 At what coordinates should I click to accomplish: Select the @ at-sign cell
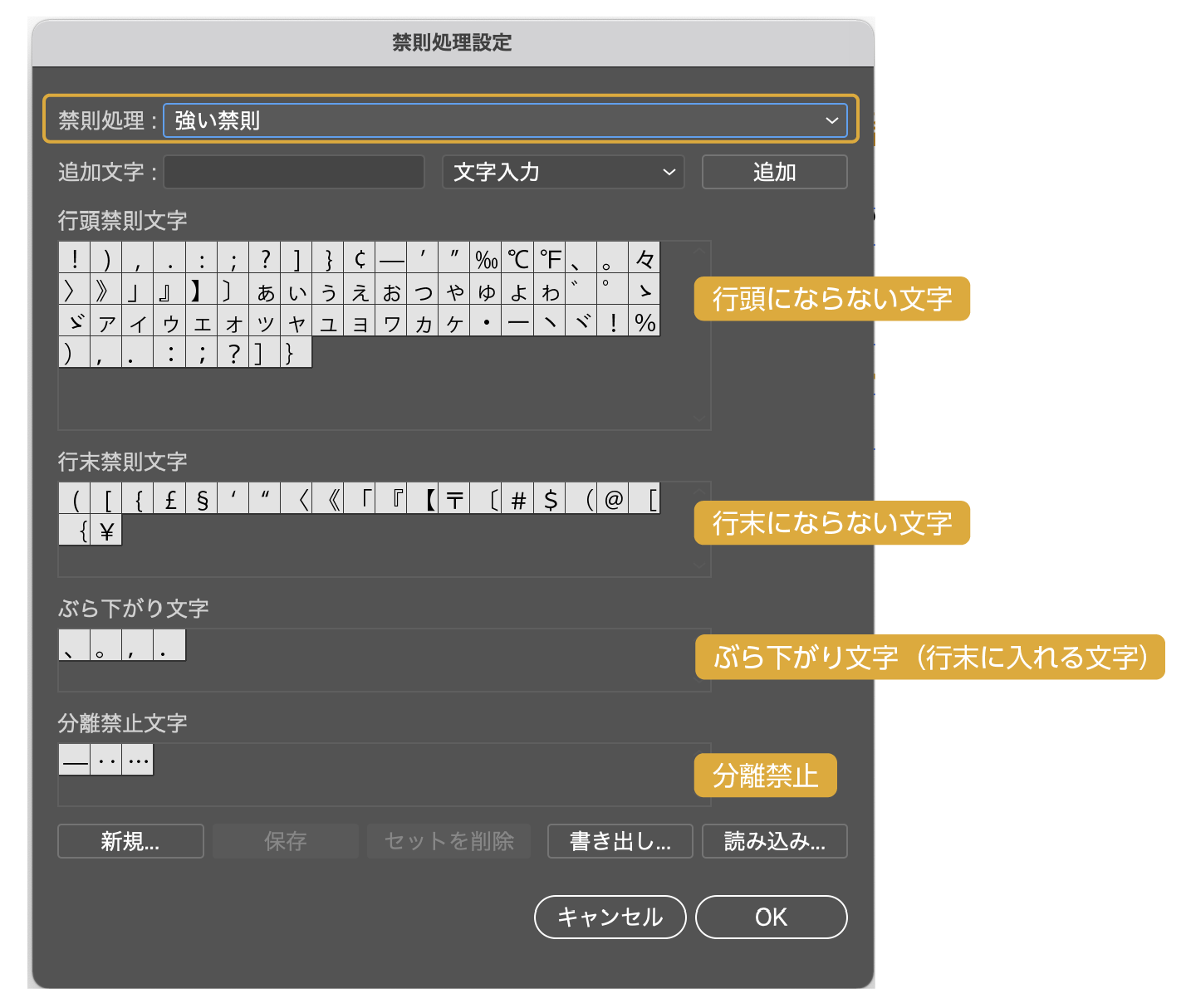click(613, 498)
